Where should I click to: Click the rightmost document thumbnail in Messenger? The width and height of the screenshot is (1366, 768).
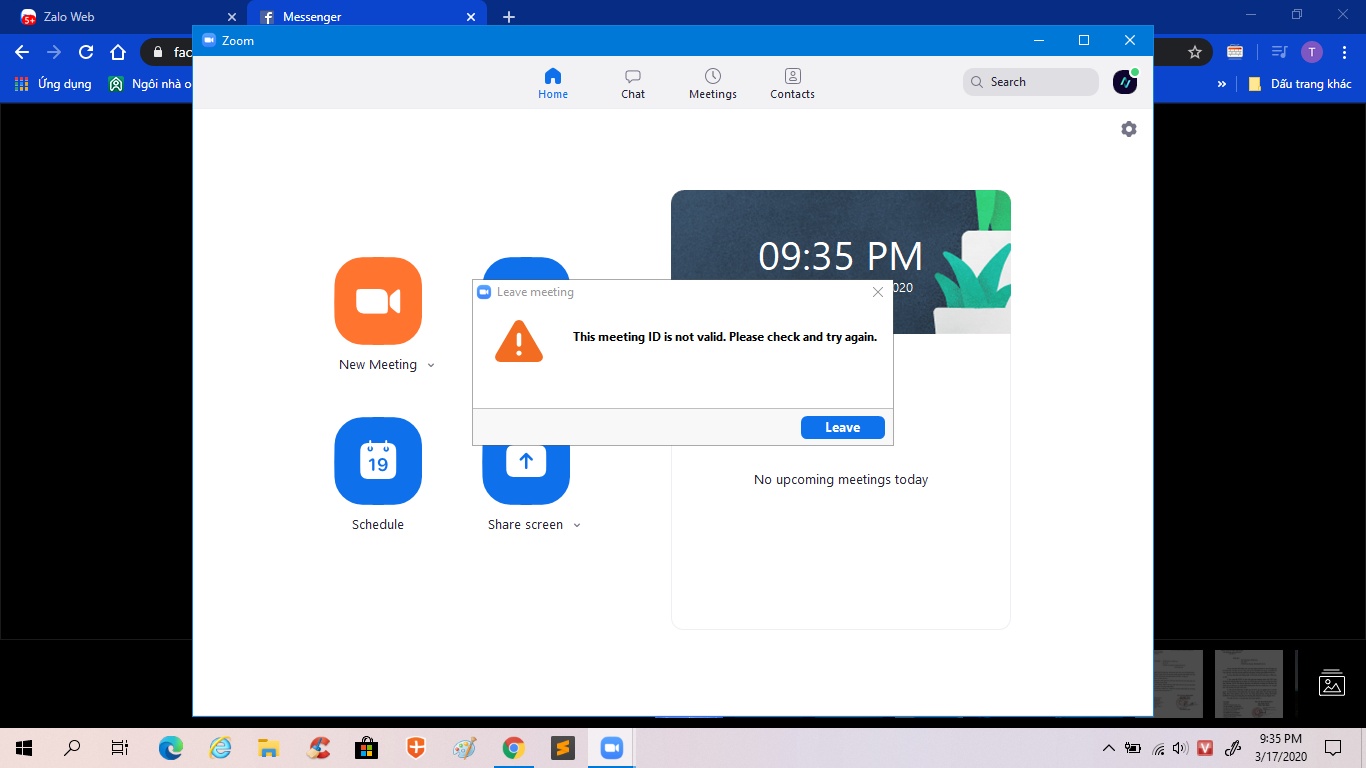1249,684
